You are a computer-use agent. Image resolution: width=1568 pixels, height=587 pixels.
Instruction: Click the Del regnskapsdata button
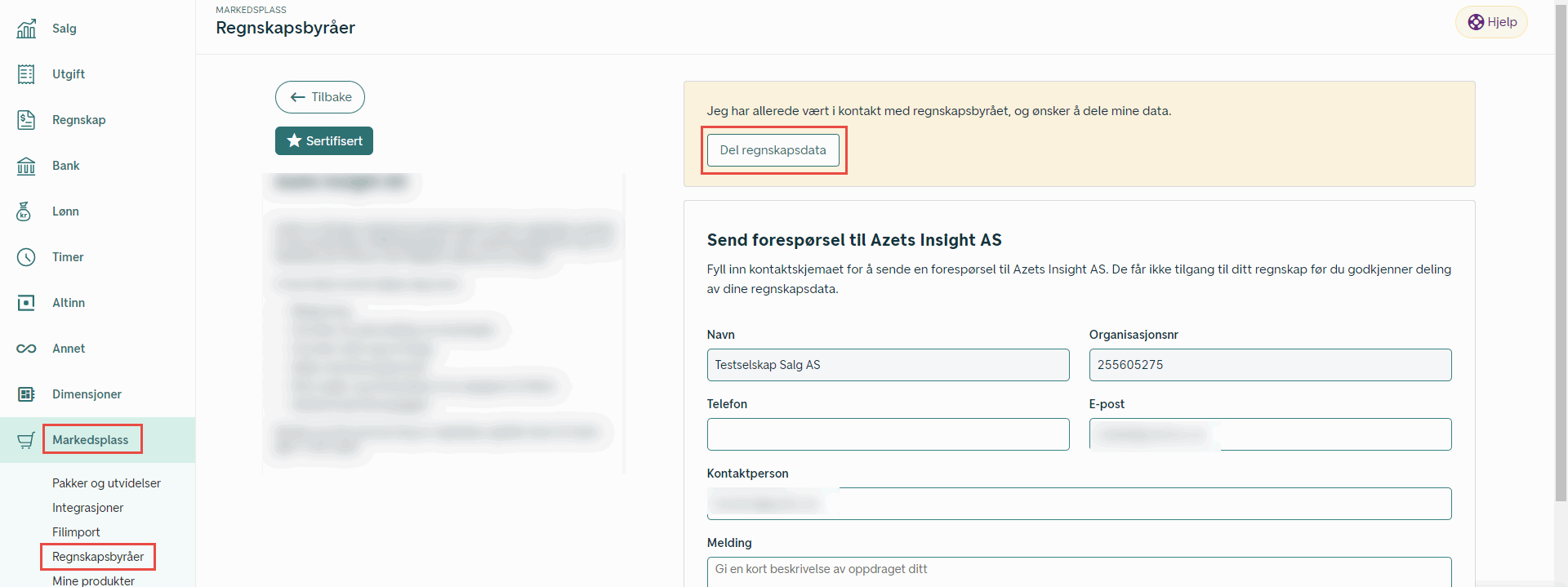[x=773, y=150]
